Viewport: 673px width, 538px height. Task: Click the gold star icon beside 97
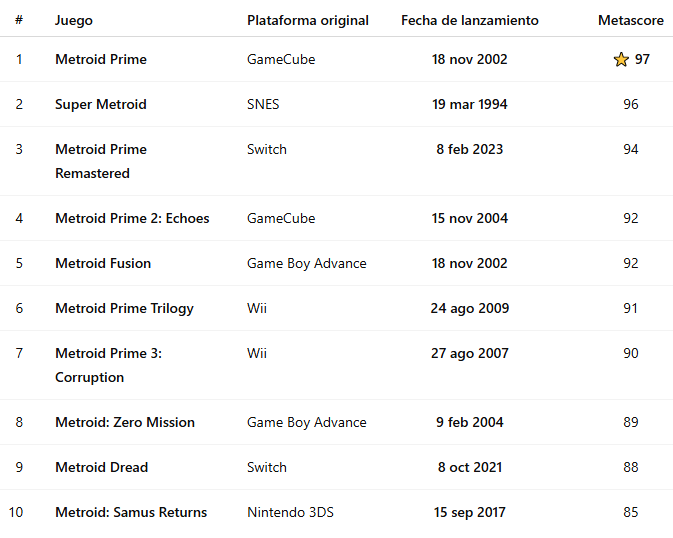(x=621, y=60)
